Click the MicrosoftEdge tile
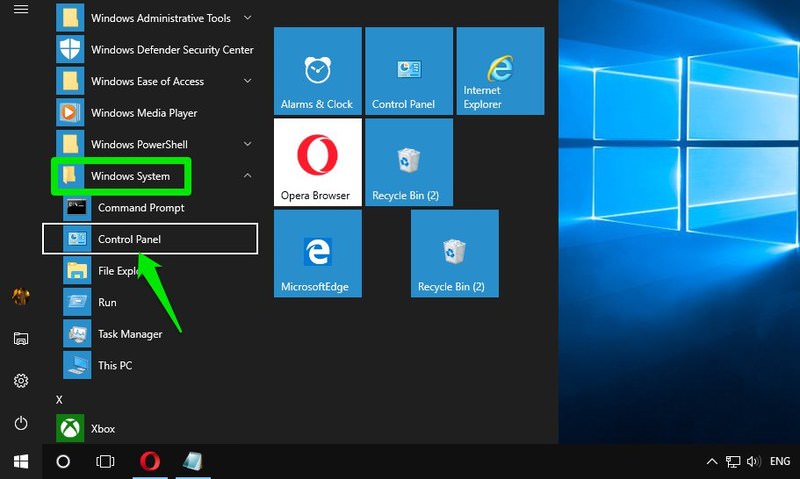Viewport: 800px width, 479px height. [x=317, y=253]
